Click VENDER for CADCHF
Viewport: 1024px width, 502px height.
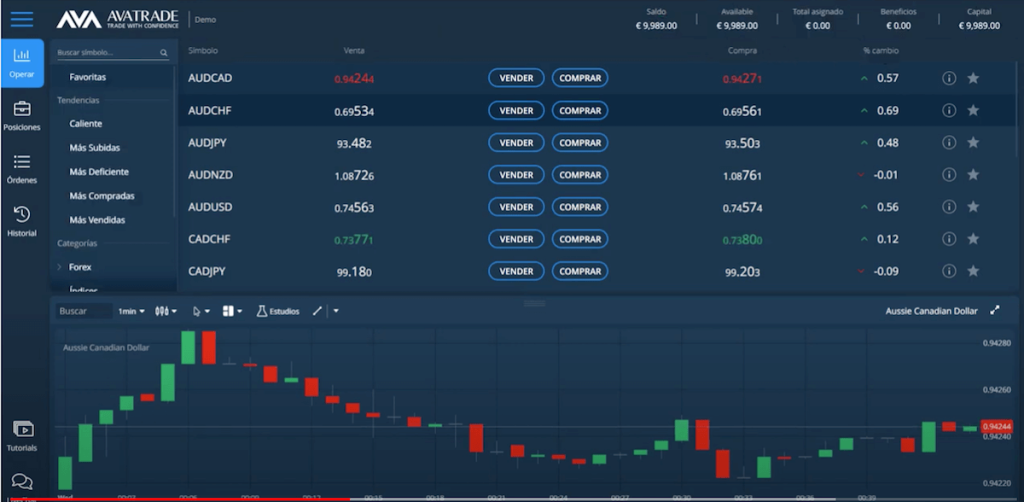[x=516, y=239]
